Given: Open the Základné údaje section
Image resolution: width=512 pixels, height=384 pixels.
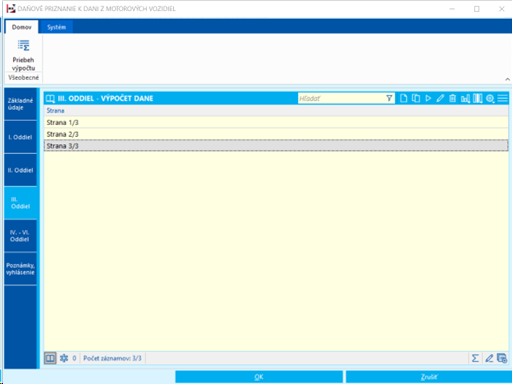Looking at the screenshot, I should pyautogui.click(x=20, y=104).
